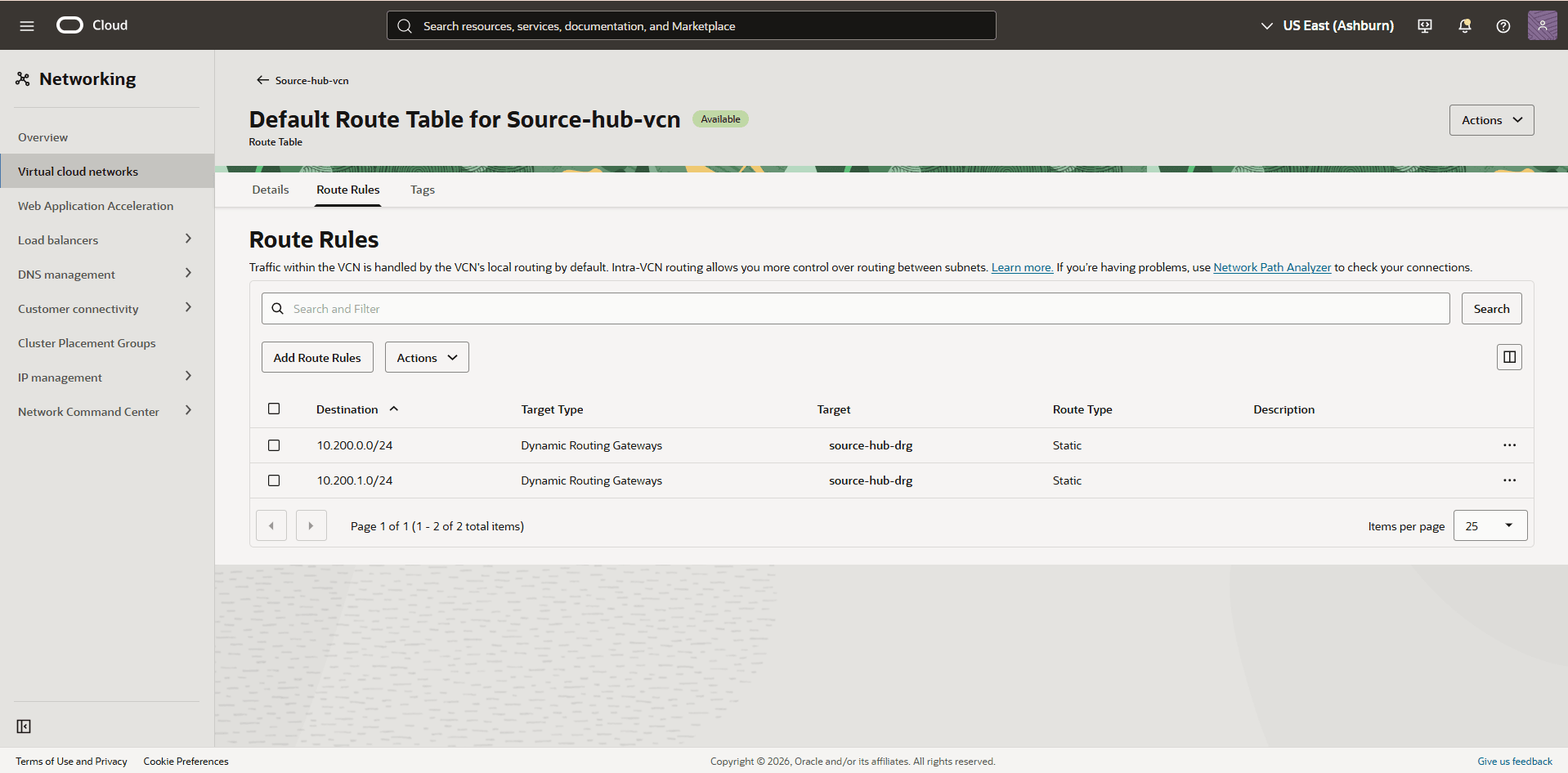Open the hamburger navigation menu
Image resolution: width=1568 pixels, height=773 pixels.
click(x=27, y=25)
